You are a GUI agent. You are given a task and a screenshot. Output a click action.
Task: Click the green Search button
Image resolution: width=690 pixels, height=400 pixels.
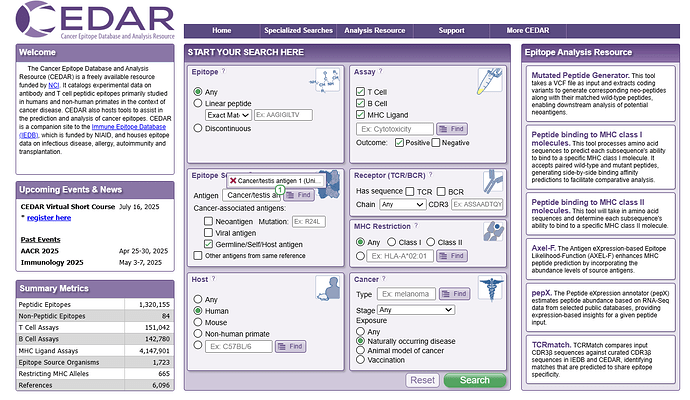tap(475, 380)
